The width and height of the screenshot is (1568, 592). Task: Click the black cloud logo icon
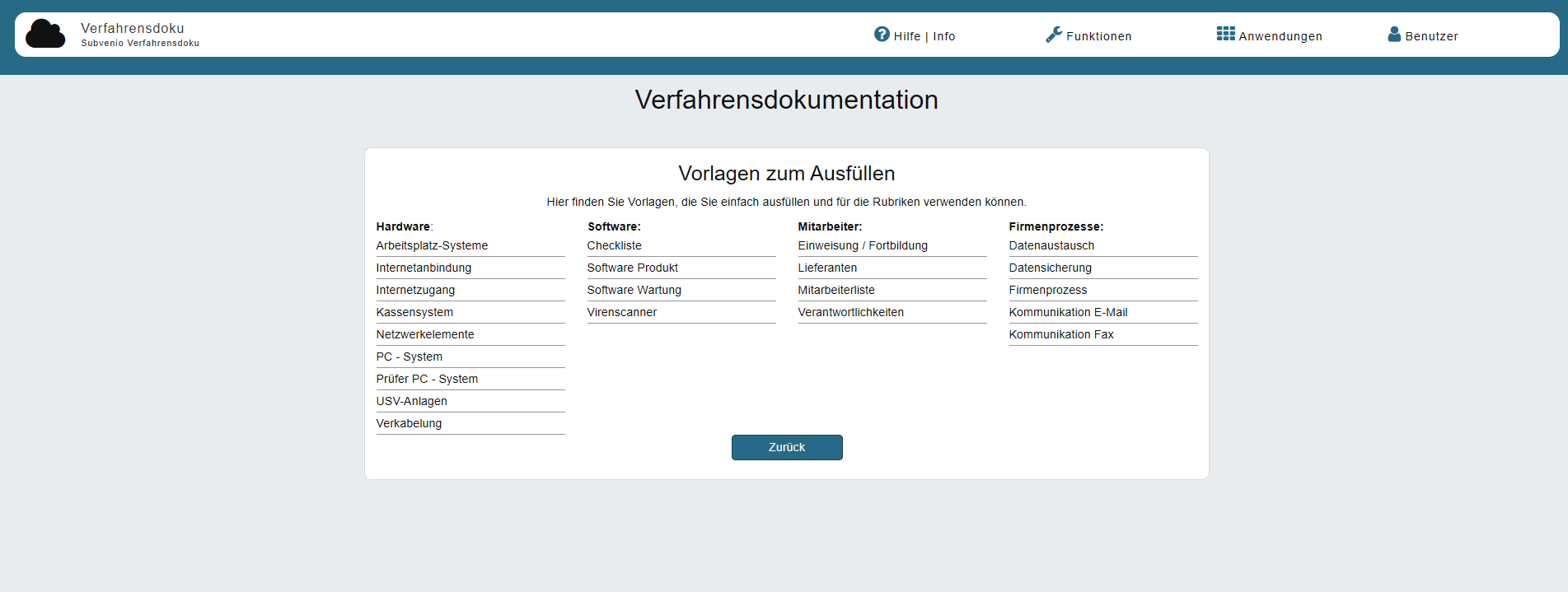45,34
